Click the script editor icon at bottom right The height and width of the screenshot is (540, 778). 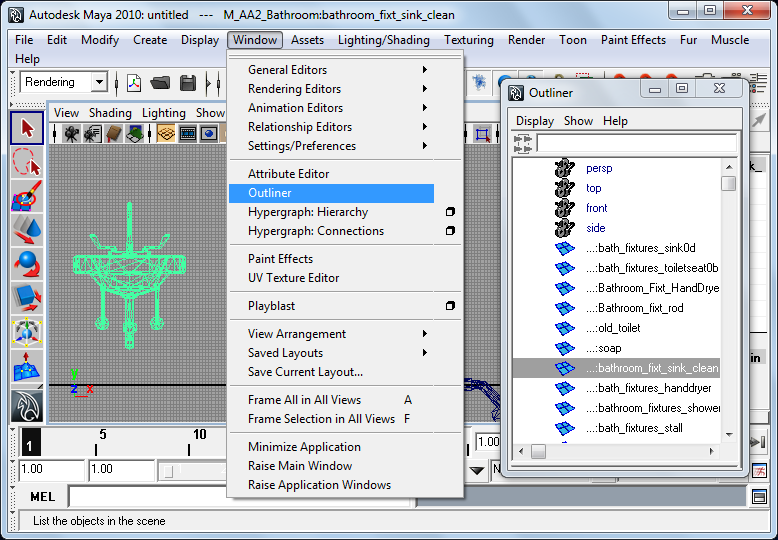tap(759, 497)
